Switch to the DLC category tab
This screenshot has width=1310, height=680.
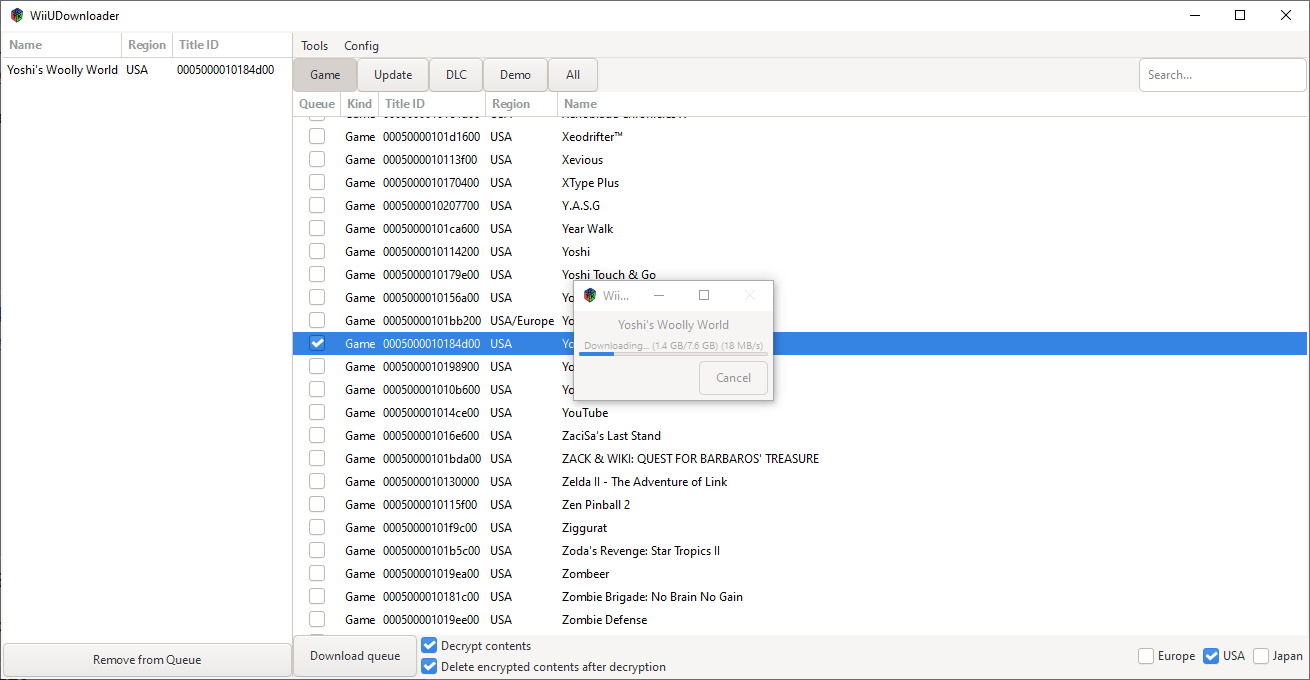(x=456, y=75)
